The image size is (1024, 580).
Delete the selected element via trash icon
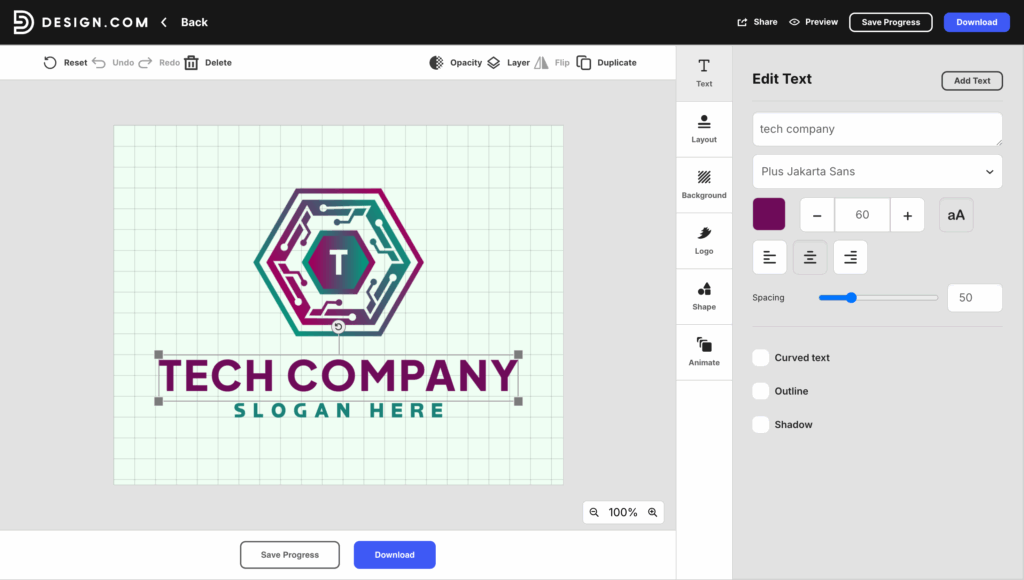191,63
